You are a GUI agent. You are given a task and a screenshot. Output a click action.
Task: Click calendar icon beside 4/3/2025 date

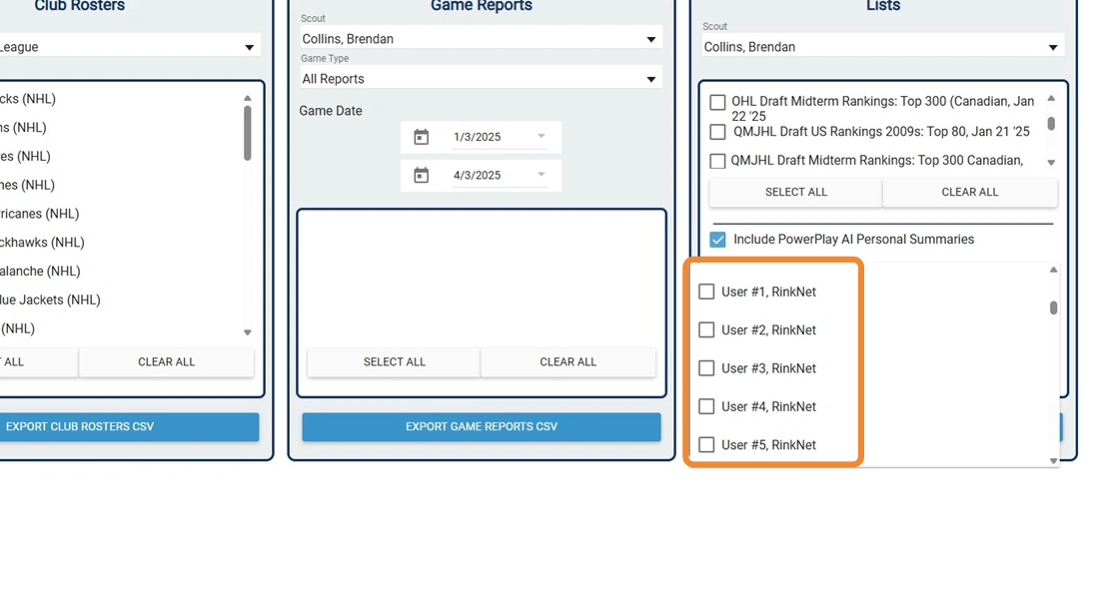pos(421,175)
